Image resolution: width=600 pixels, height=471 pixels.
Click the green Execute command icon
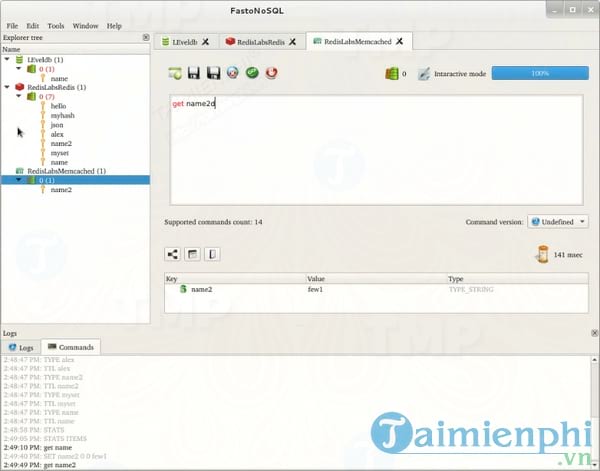pyautogui.click(x=252, y=73)
